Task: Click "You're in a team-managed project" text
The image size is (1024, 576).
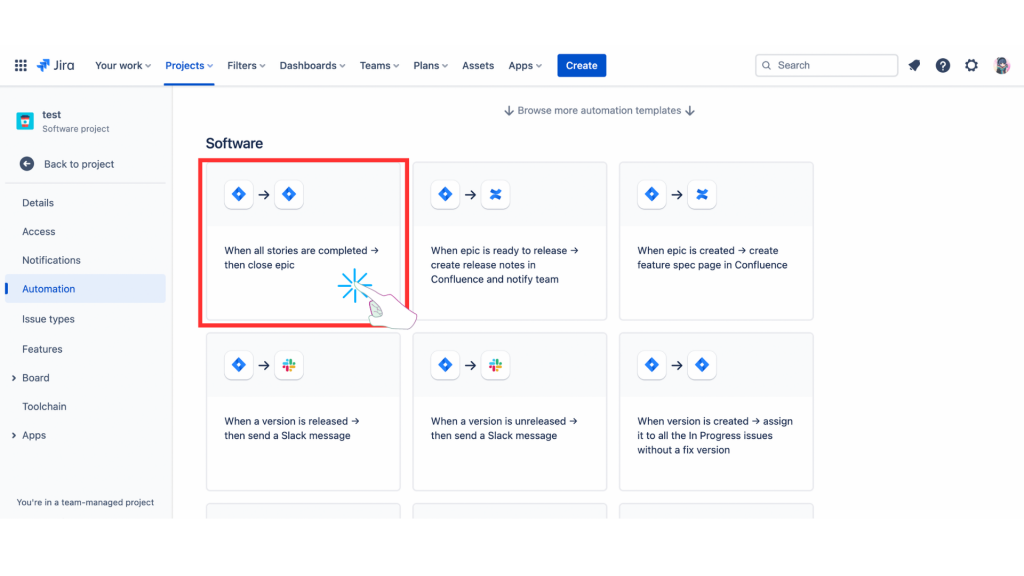Action: point(85,502)
